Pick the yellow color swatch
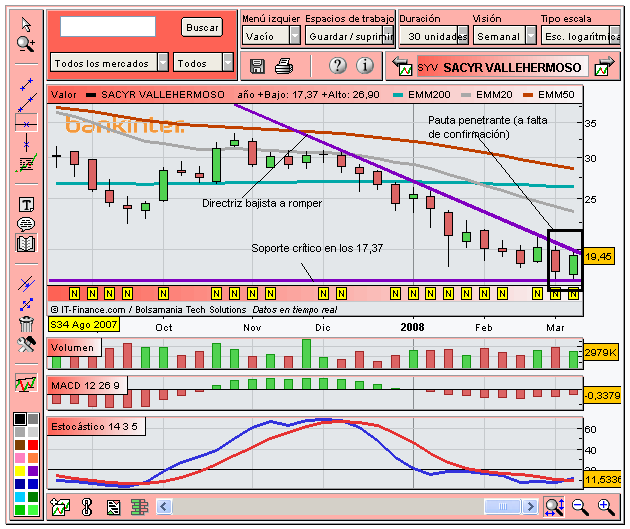Image resolution: width=630 pixels, height=529 pixels. click(20, 470)
